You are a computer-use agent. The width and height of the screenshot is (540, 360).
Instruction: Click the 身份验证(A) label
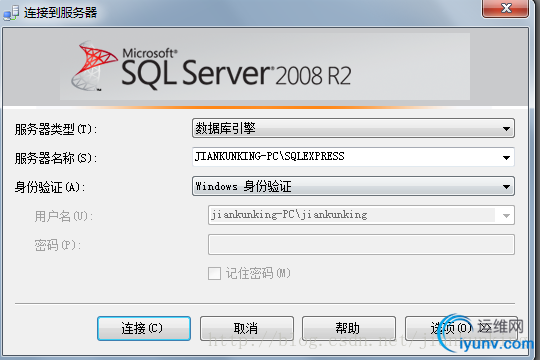[x=50, y=187]
